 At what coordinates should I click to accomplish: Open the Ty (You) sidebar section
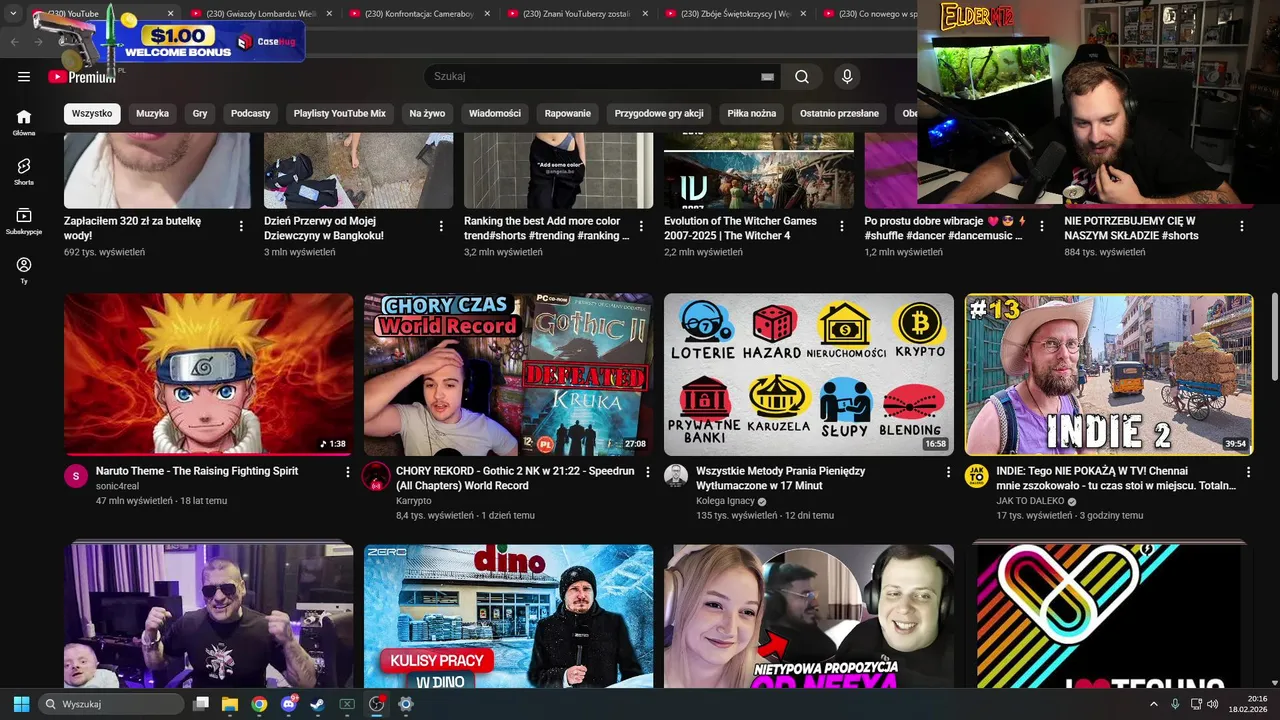click(x=24, y=271)
